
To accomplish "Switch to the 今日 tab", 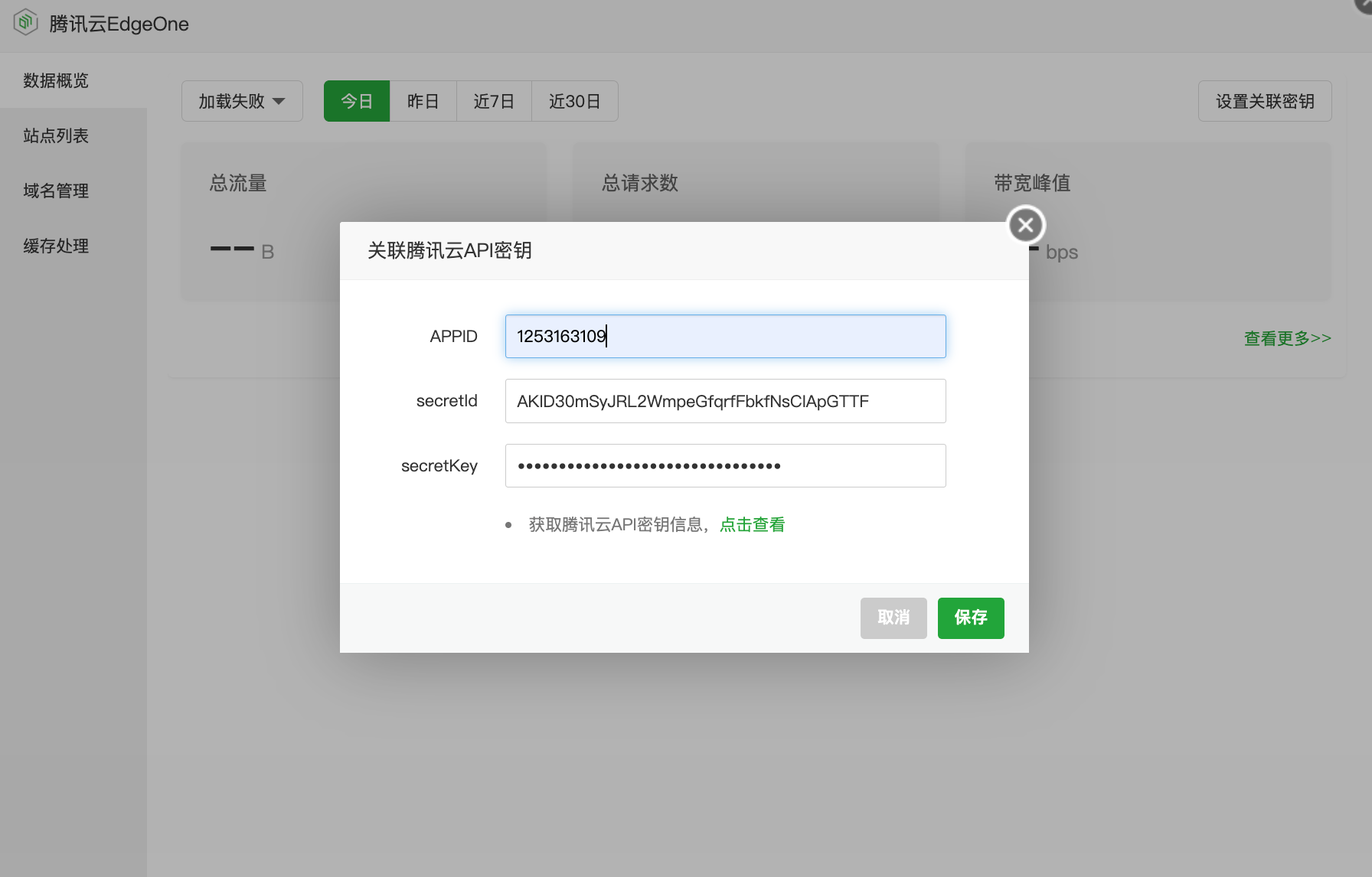I will point(357,100).
